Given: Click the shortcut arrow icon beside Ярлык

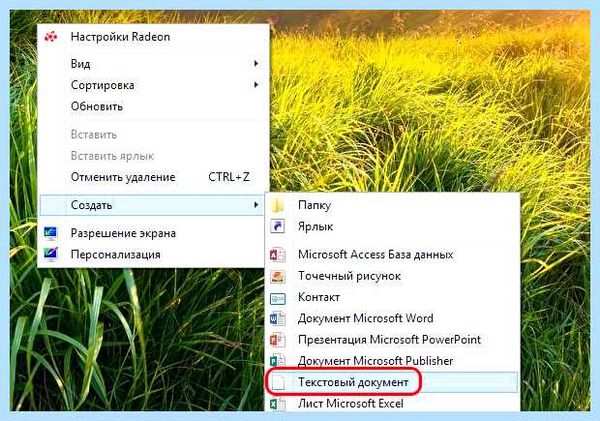Looking at the screenshot, I should coord(277,226).
